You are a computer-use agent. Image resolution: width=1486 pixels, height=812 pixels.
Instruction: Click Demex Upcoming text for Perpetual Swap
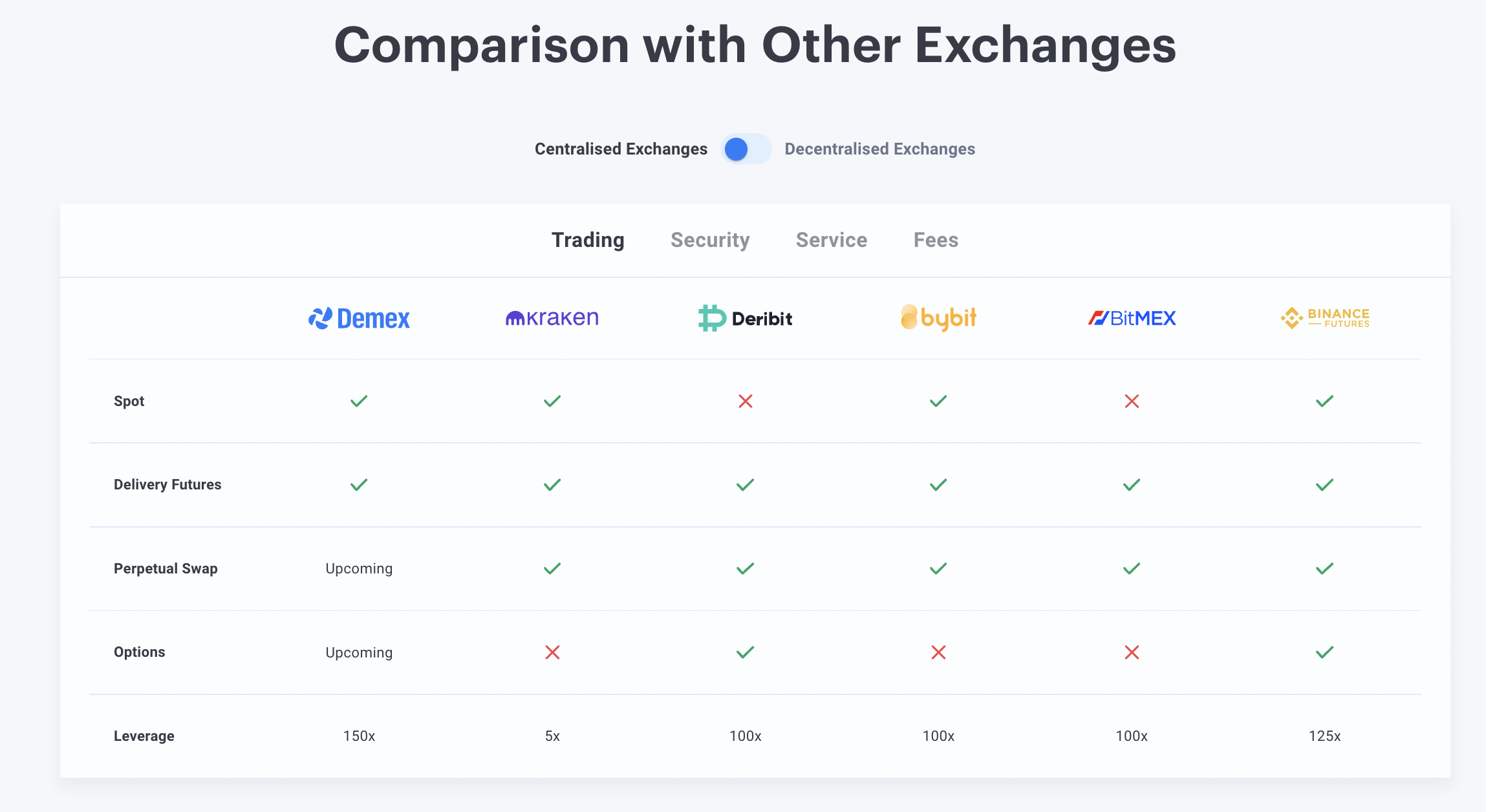tap(359, 569)
